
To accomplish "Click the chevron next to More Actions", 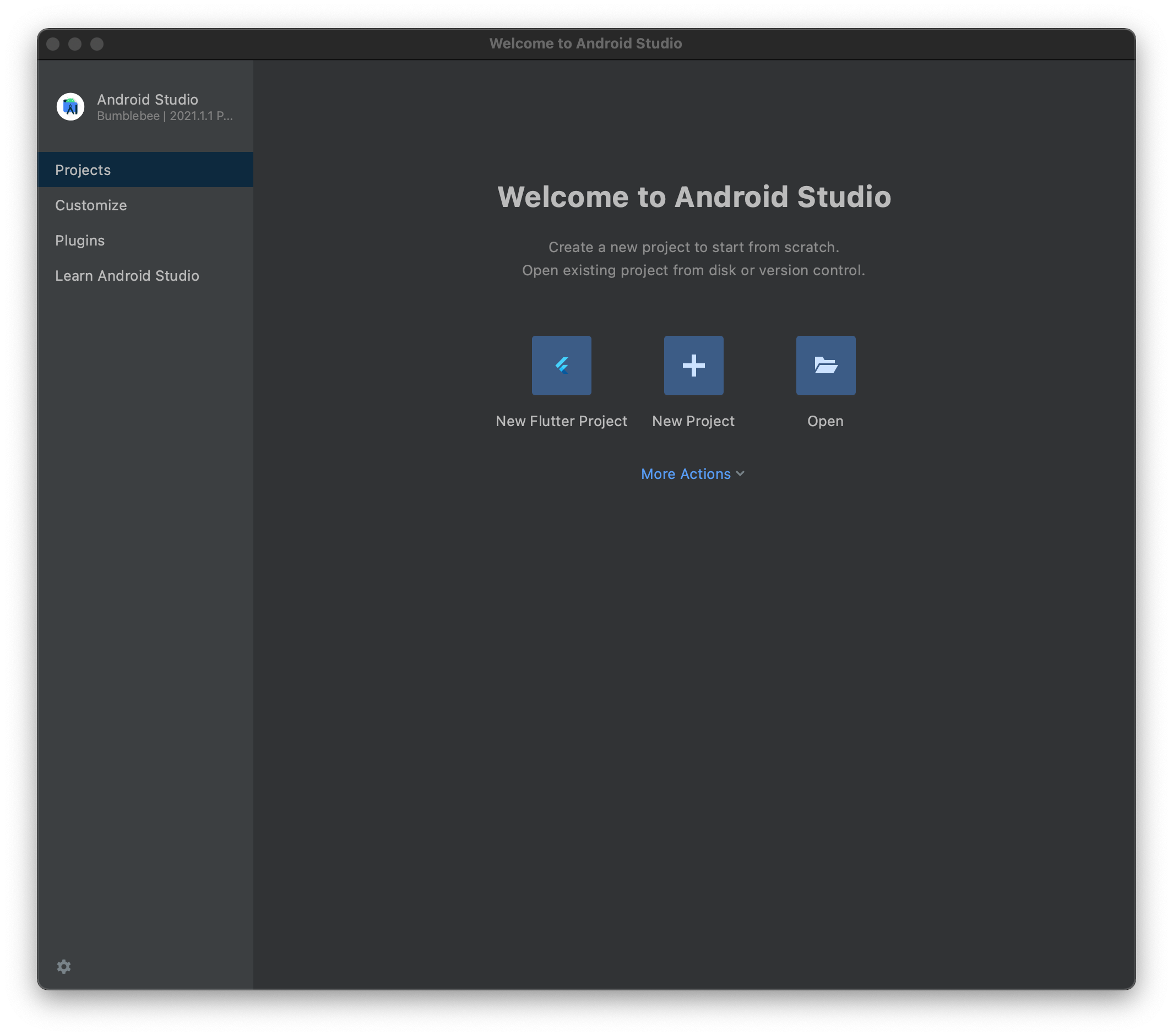I will [740, 474].
